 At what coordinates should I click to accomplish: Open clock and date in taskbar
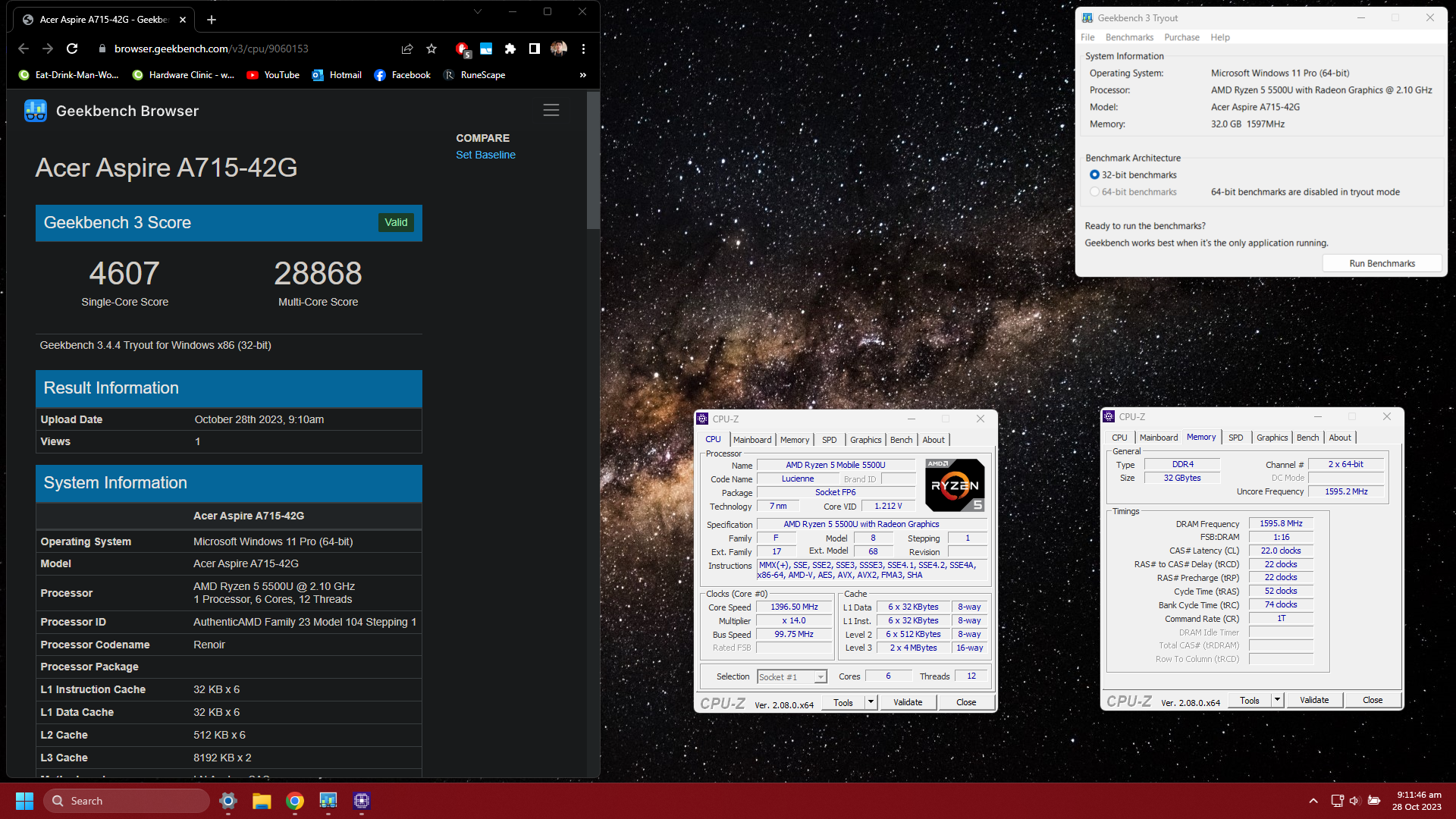1417,801
